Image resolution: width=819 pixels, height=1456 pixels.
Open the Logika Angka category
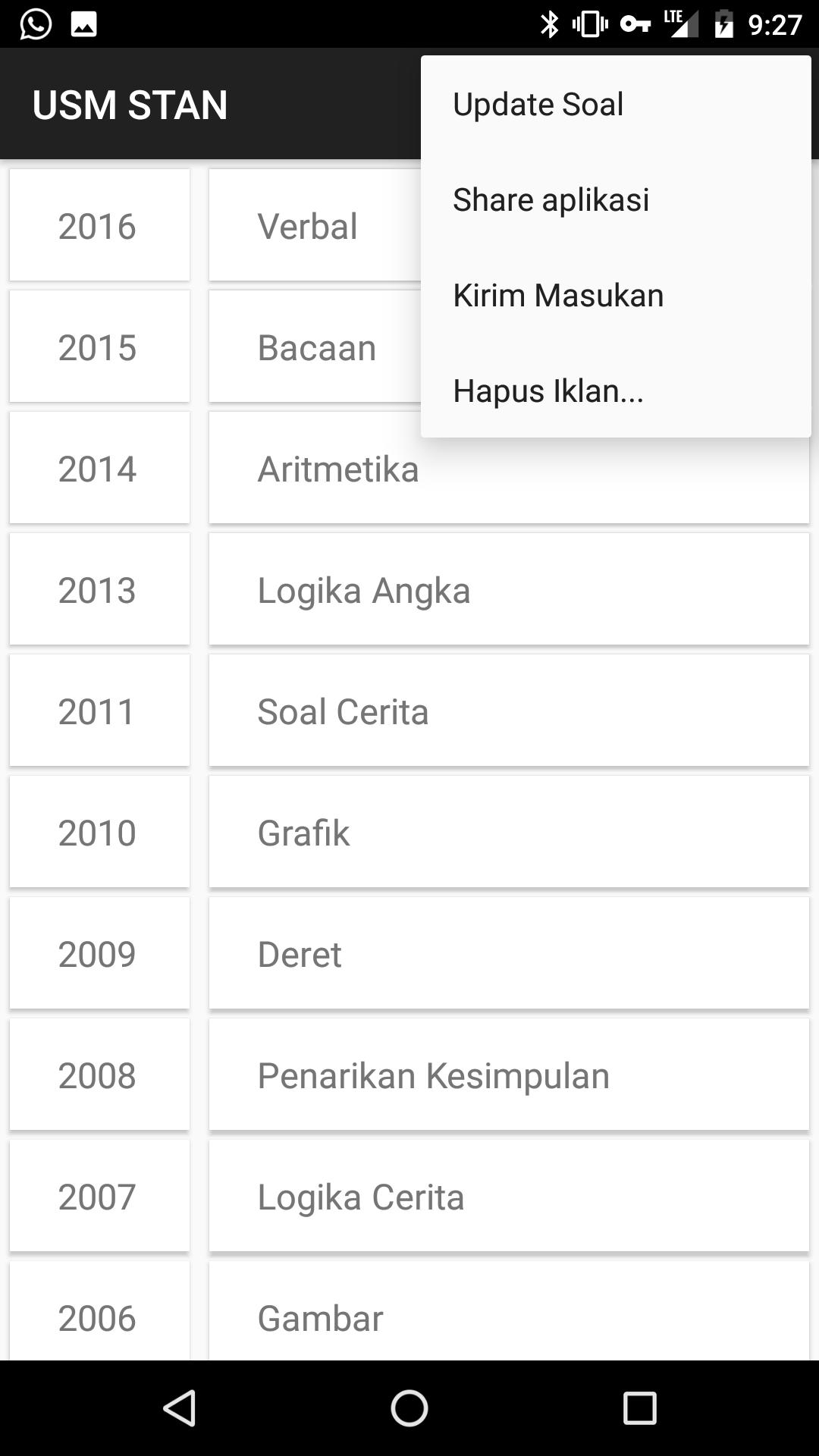(x=508, y=590)
